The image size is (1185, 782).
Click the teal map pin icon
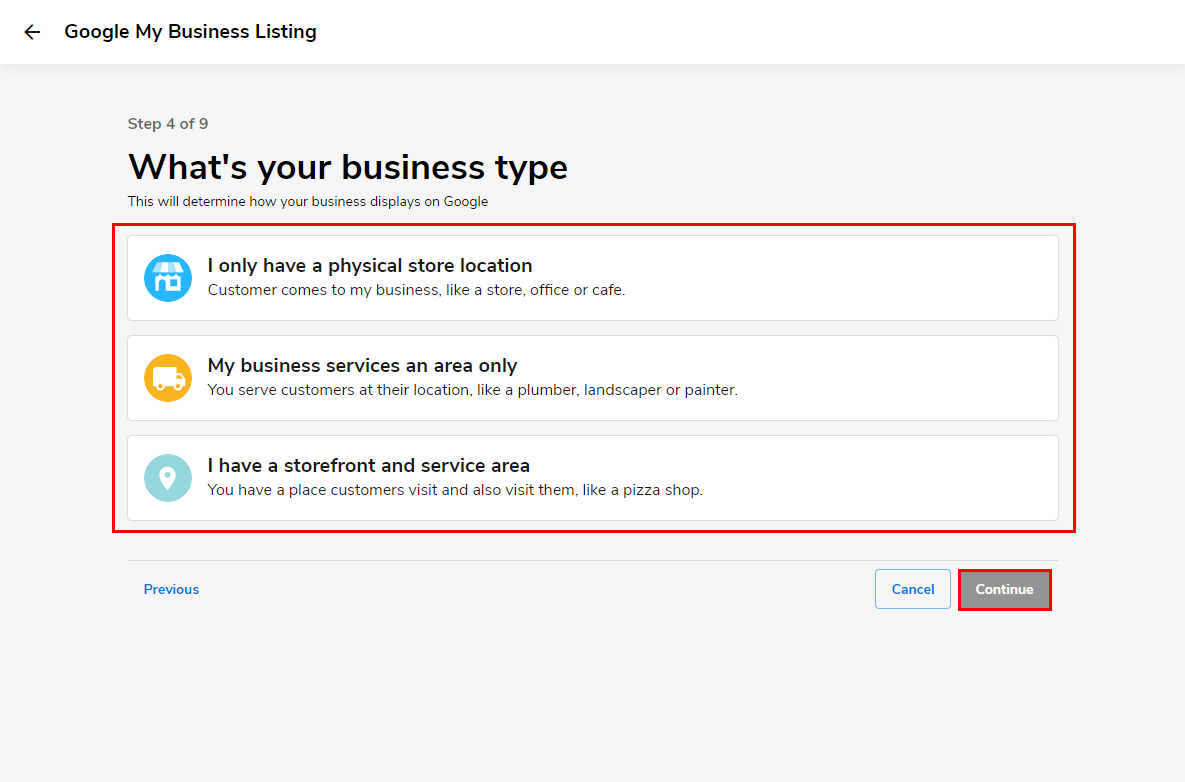pos(168,478)
